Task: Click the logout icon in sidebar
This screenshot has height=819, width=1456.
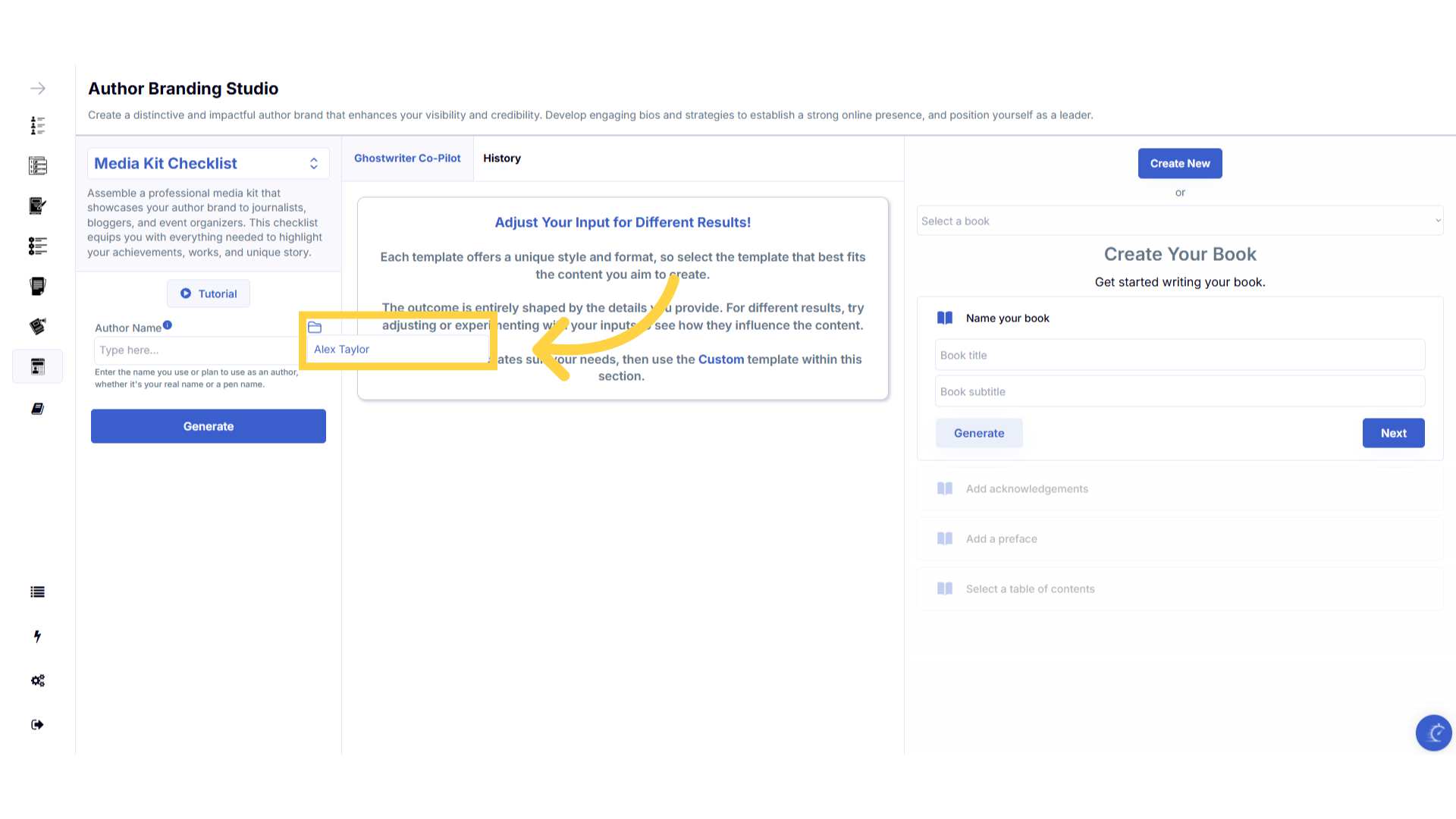Action: [37, 724]
